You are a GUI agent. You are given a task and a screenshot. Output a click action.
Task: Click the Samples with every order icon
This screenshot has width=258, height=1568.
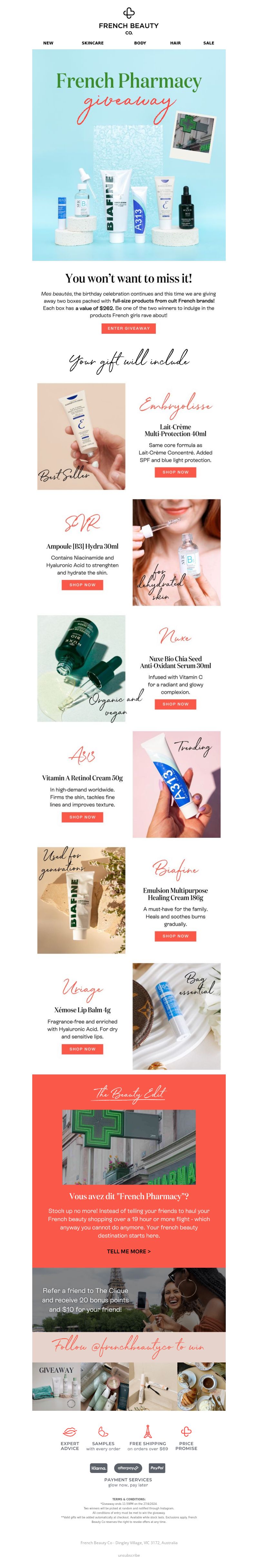point(103,1432)
